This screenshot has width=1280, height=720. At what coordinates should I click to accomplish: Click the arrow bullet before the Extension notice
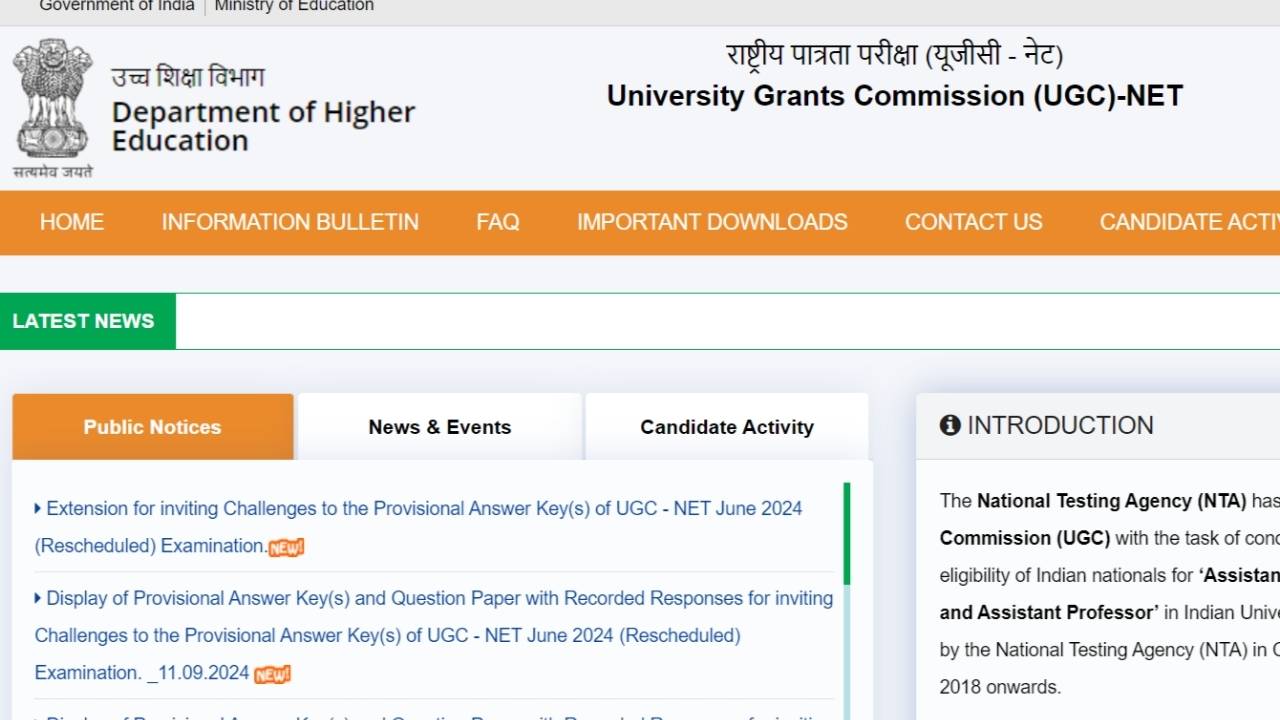tap(38, 508)
